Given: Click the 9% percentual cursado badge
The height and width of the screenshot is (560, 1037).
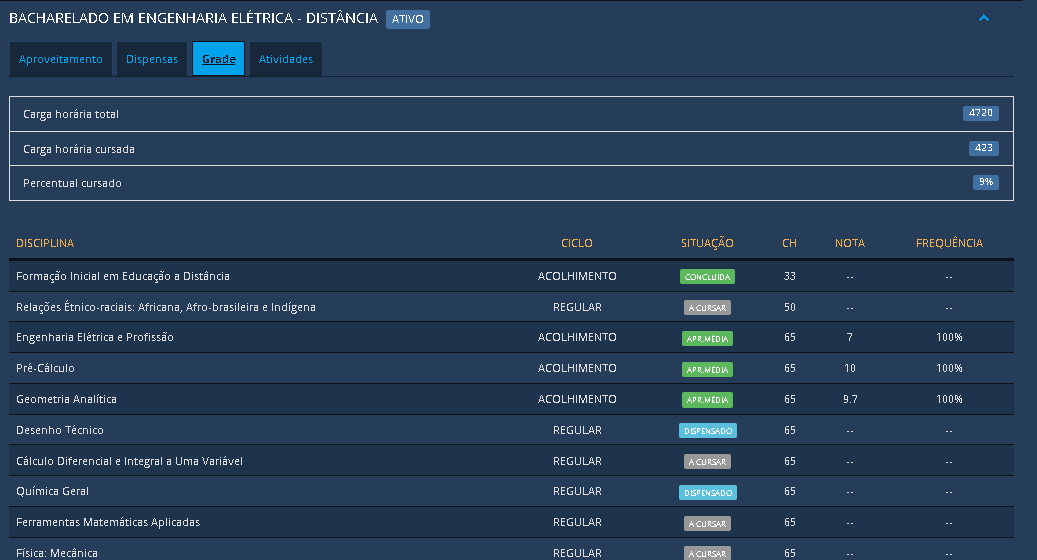Looking at the screenshot, I should pos(985,183).
